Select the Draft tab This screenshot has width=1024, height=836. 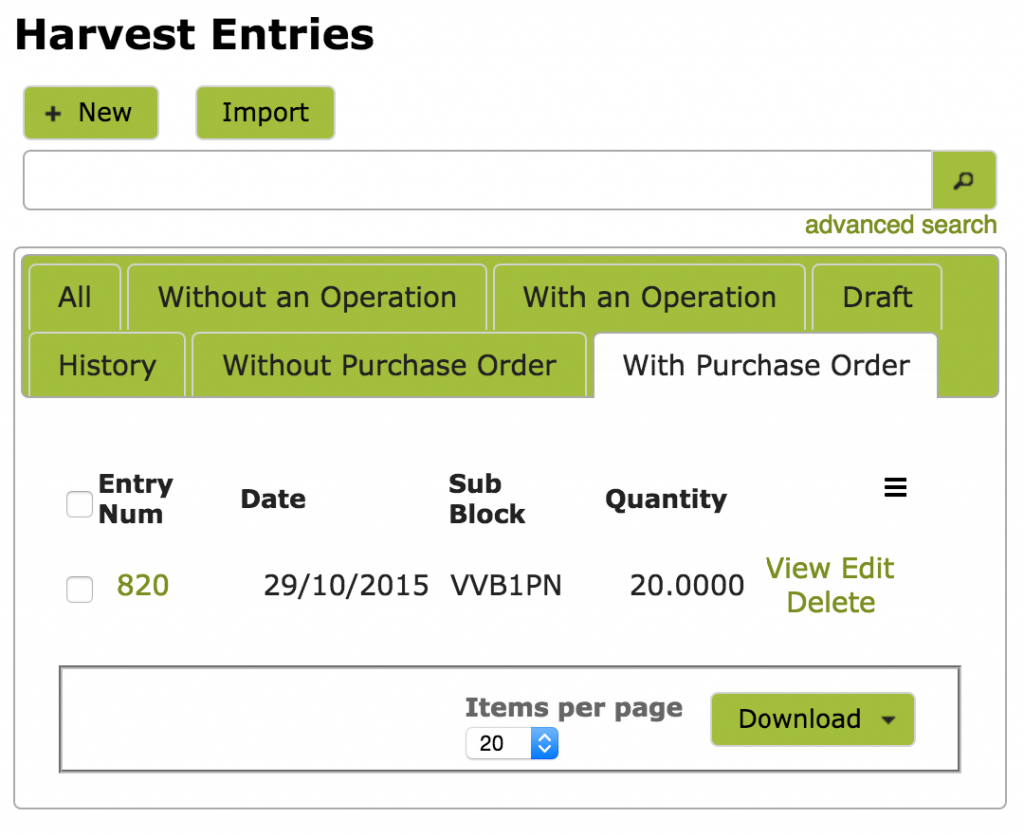pos(876,297)
